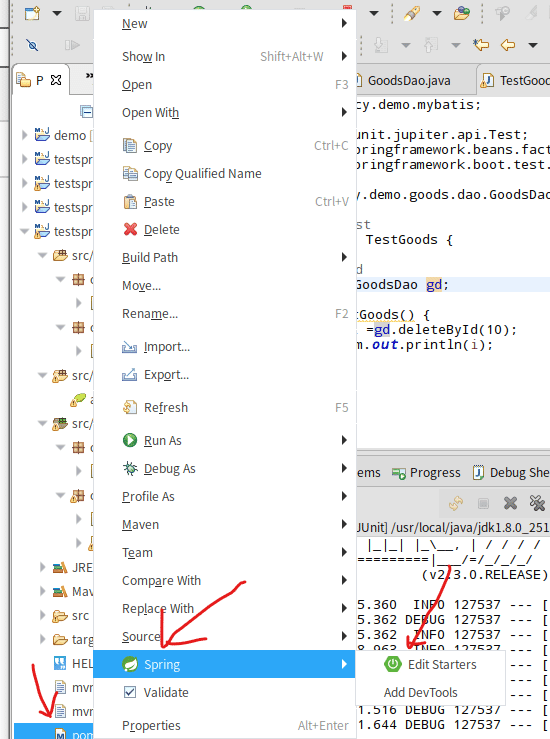
Task: Open Properties from the context menu
Action: (x=224, y=725)
